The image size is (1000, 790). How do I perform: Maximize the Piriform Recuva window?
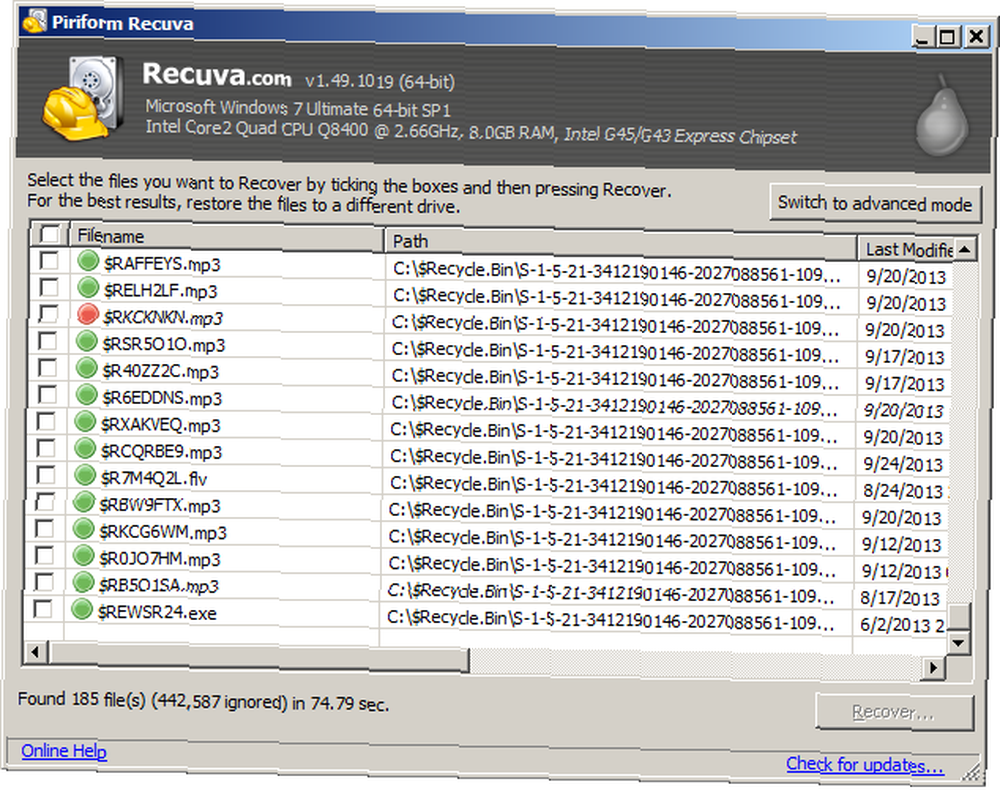click(x=948, y=37)
